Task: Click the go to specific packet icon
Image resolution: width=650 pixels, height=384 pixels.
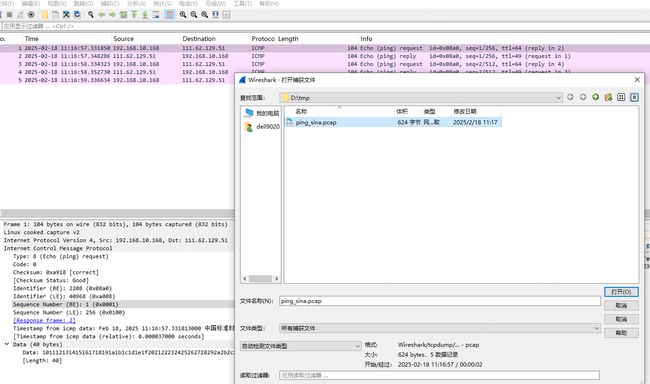Action: tap(123, 15)
